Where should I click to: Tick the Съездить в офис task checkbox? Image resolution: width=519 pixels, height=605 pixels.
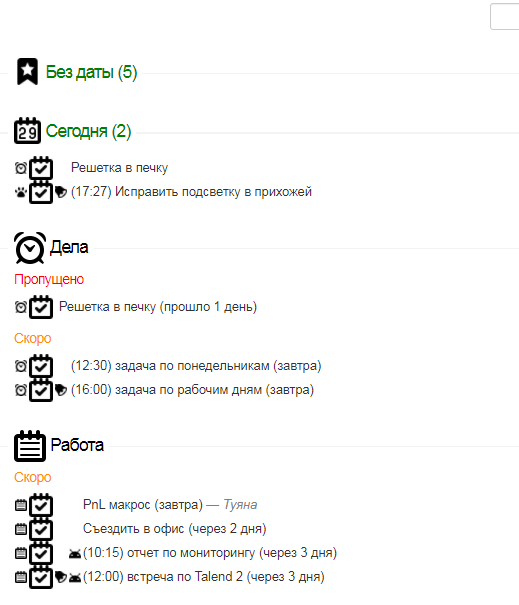41,529
